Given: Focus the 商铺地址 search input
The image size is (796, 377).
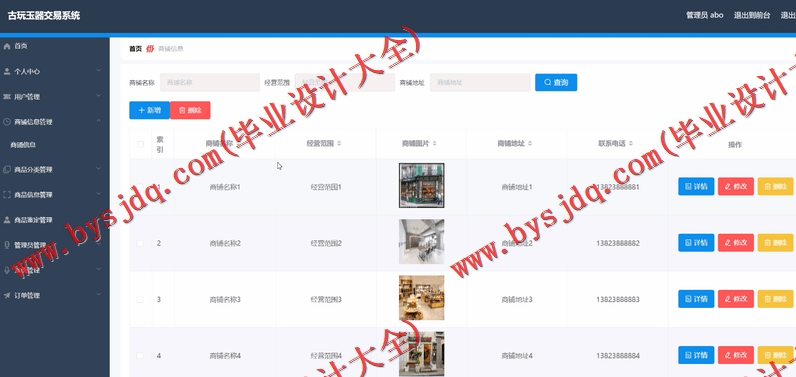Looking at the screenshot, I should 480,82.
